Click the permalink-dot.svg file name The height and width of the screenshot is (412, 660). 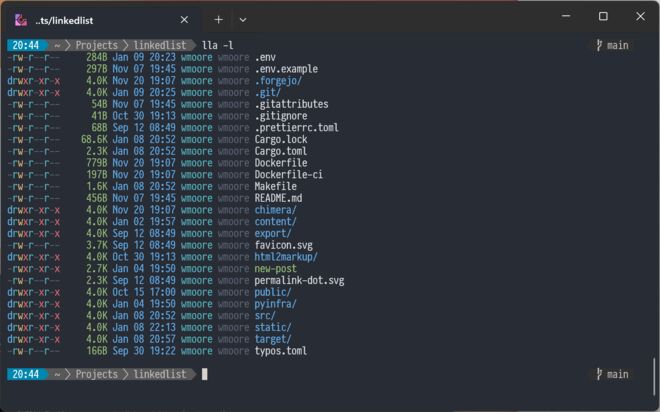[299, 280]
